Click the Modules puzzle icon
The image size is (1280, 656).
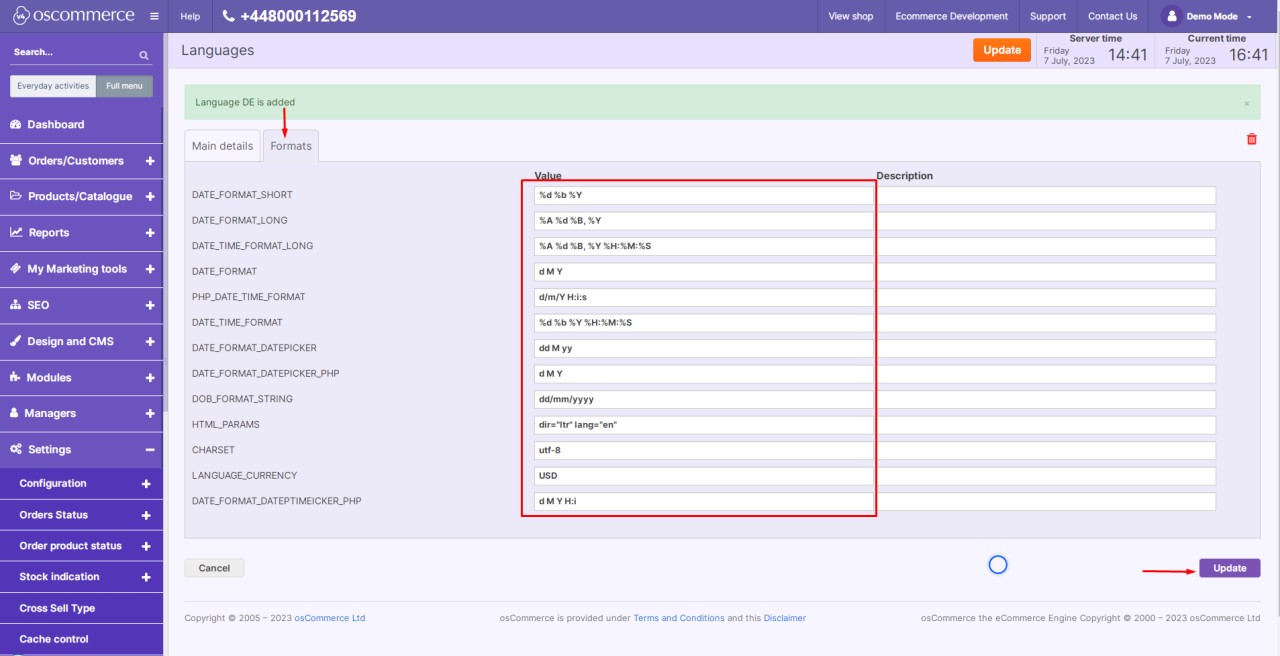click(x=15, y=377)
